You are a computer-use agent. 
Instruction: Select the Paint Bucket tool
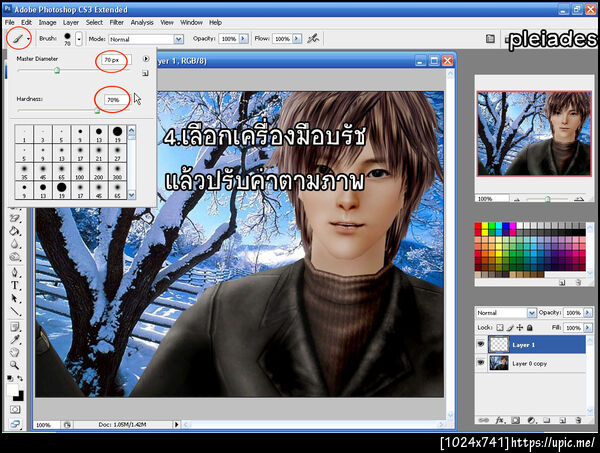(15, 231)
